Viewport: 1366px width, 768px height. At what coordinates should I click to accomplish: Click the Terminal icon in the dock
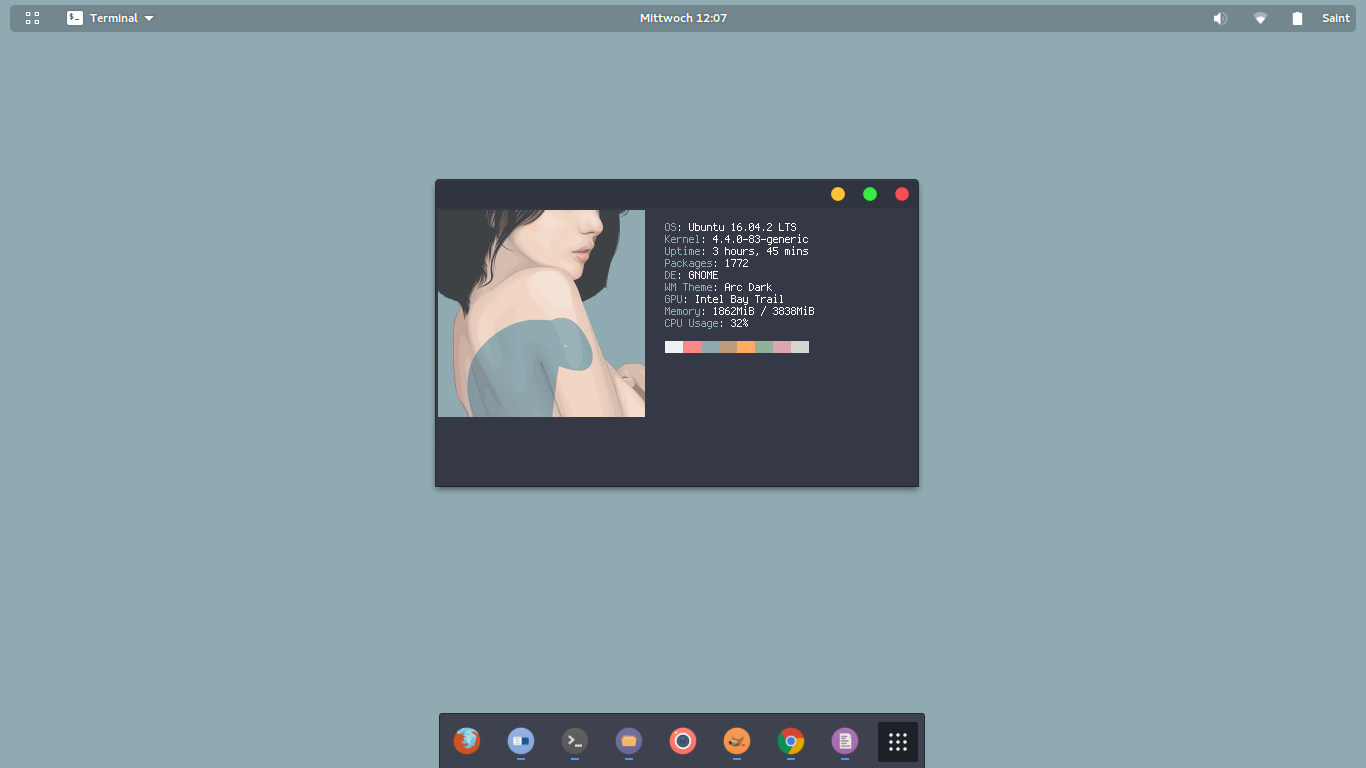[575, 741]
